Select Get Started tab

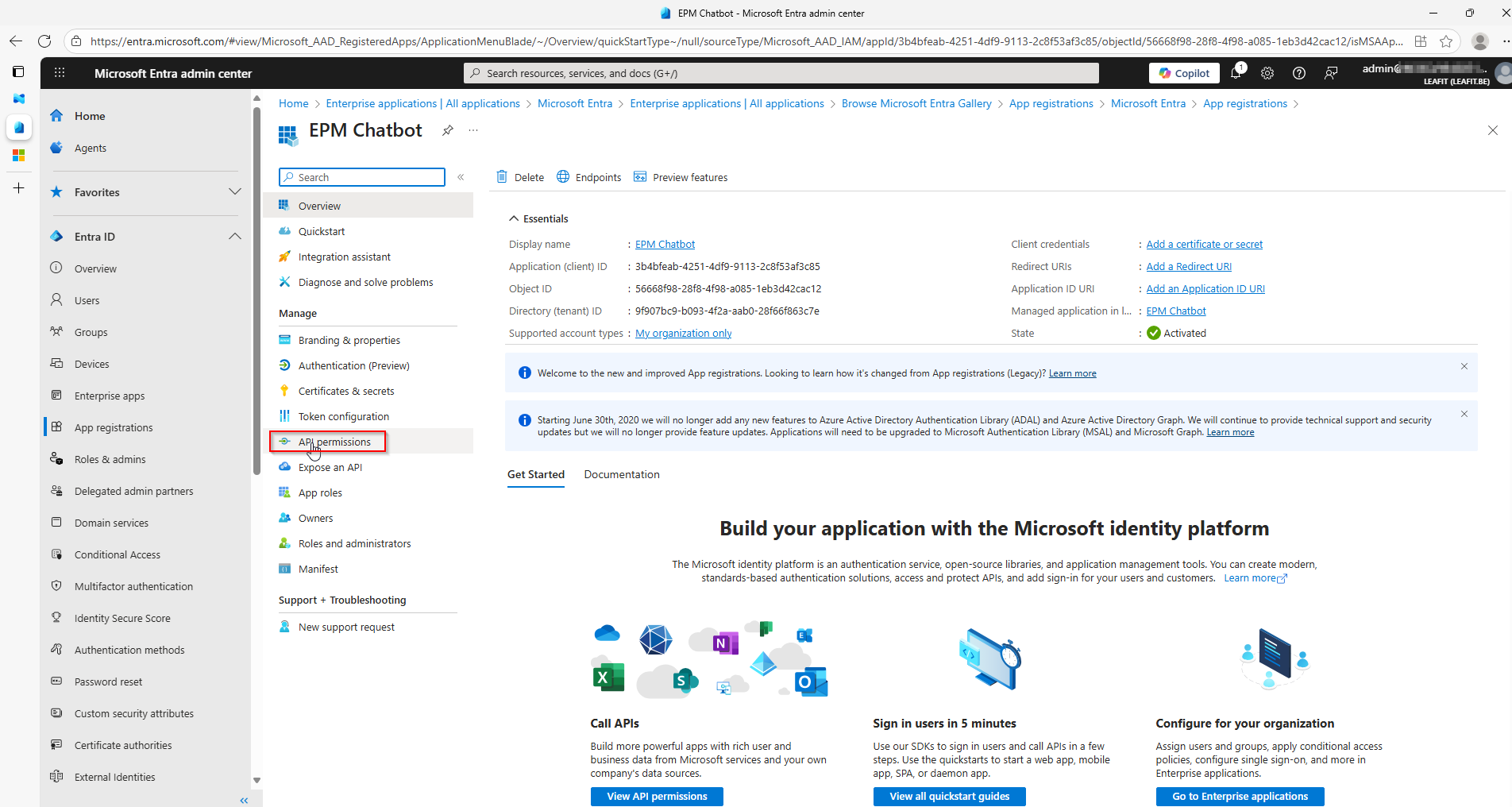click(536, 474)
